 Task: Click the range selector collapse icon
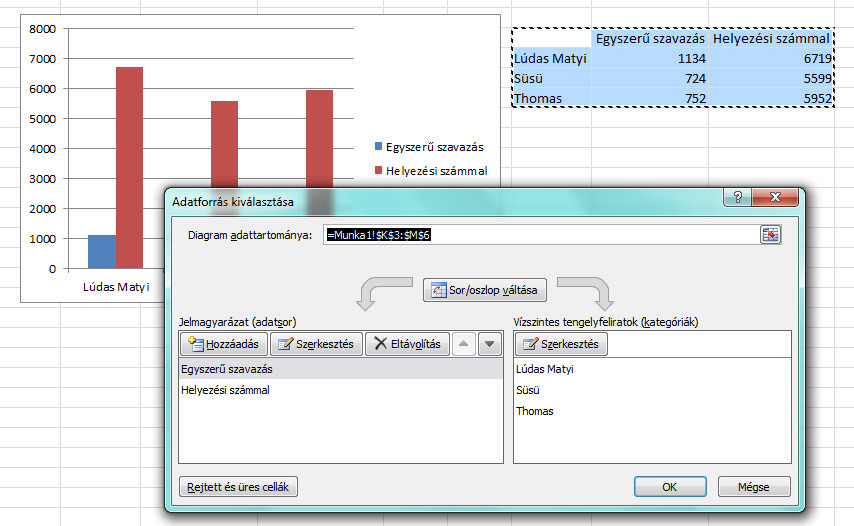(x=770, y=235)
